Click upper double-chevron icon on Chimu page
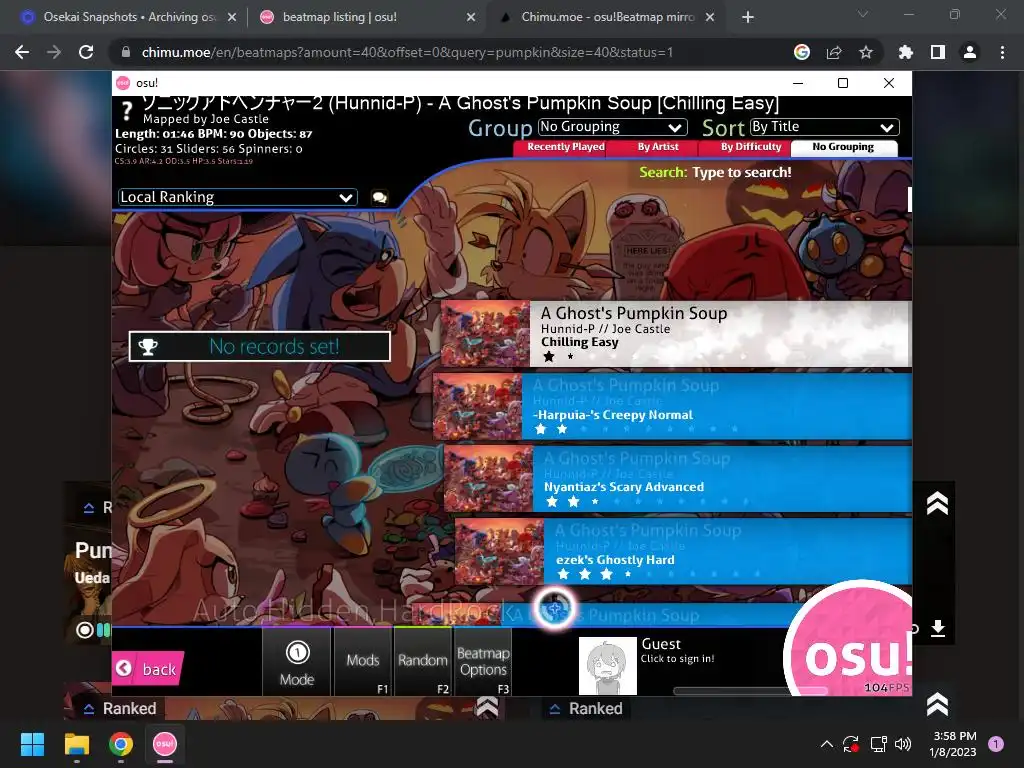The width and height of the screenshot is (1024, 768). [x=937, y=503]
